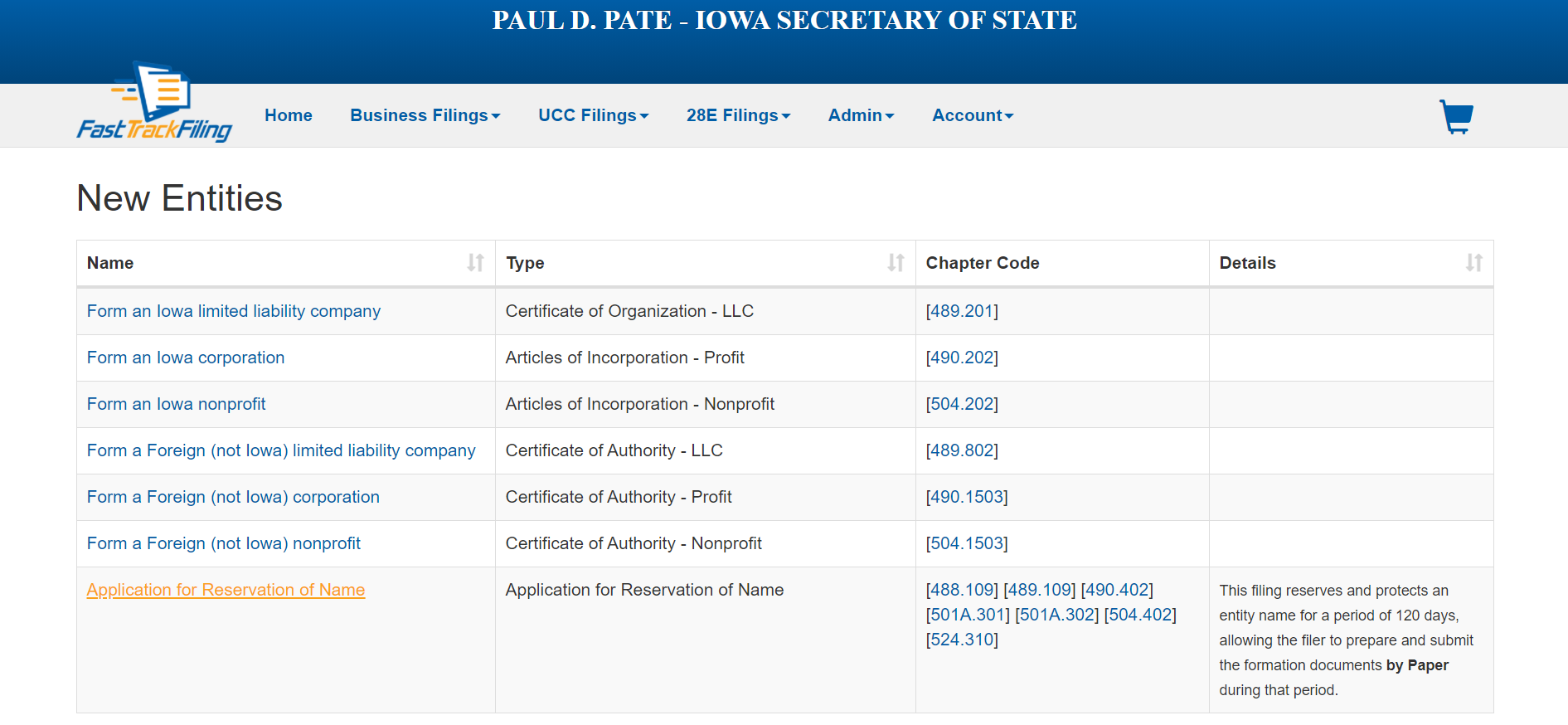1568x725 pixels.
Task: Click the FastTrackFiling logo
Action: (x=154, y=104)
